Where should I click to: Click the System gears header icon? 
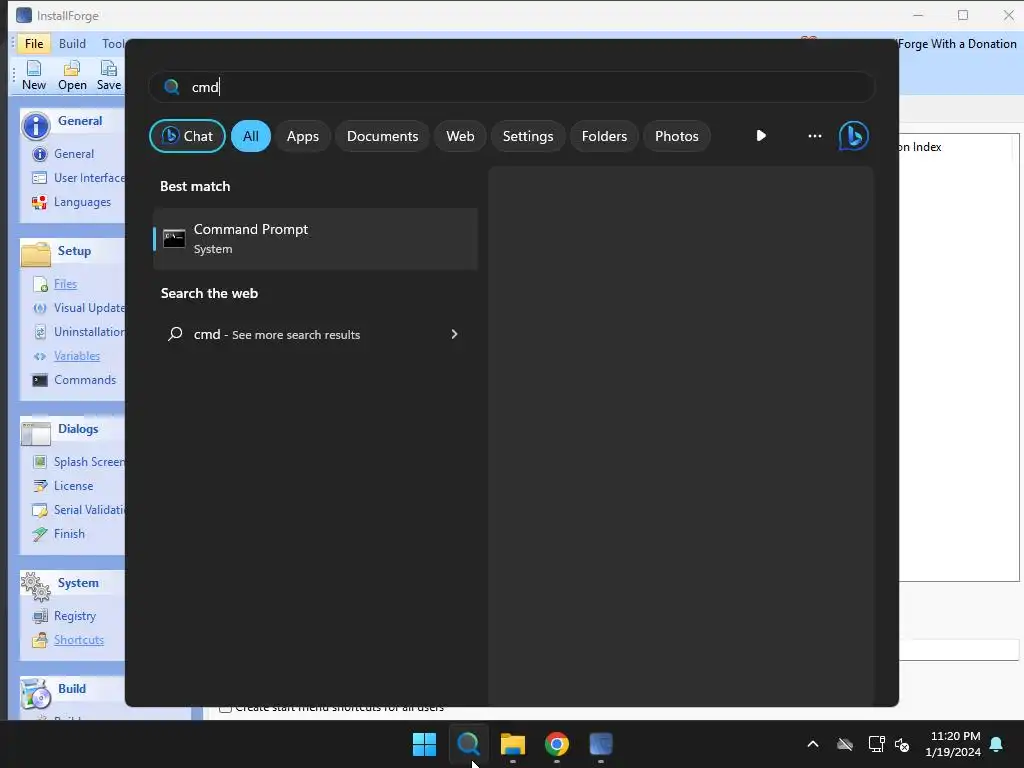35,586
